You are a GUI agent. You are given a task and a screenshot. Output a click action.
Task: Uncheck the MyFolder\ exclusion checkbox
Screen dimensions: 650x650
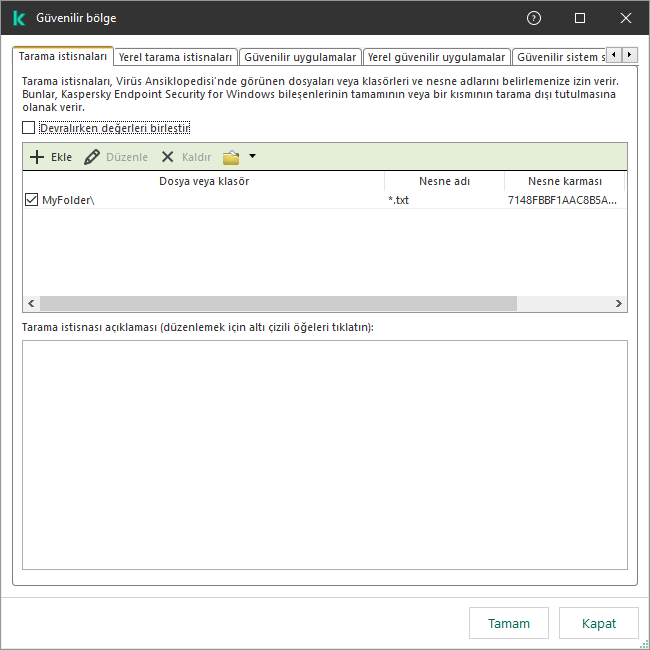(x=31, y=200)
